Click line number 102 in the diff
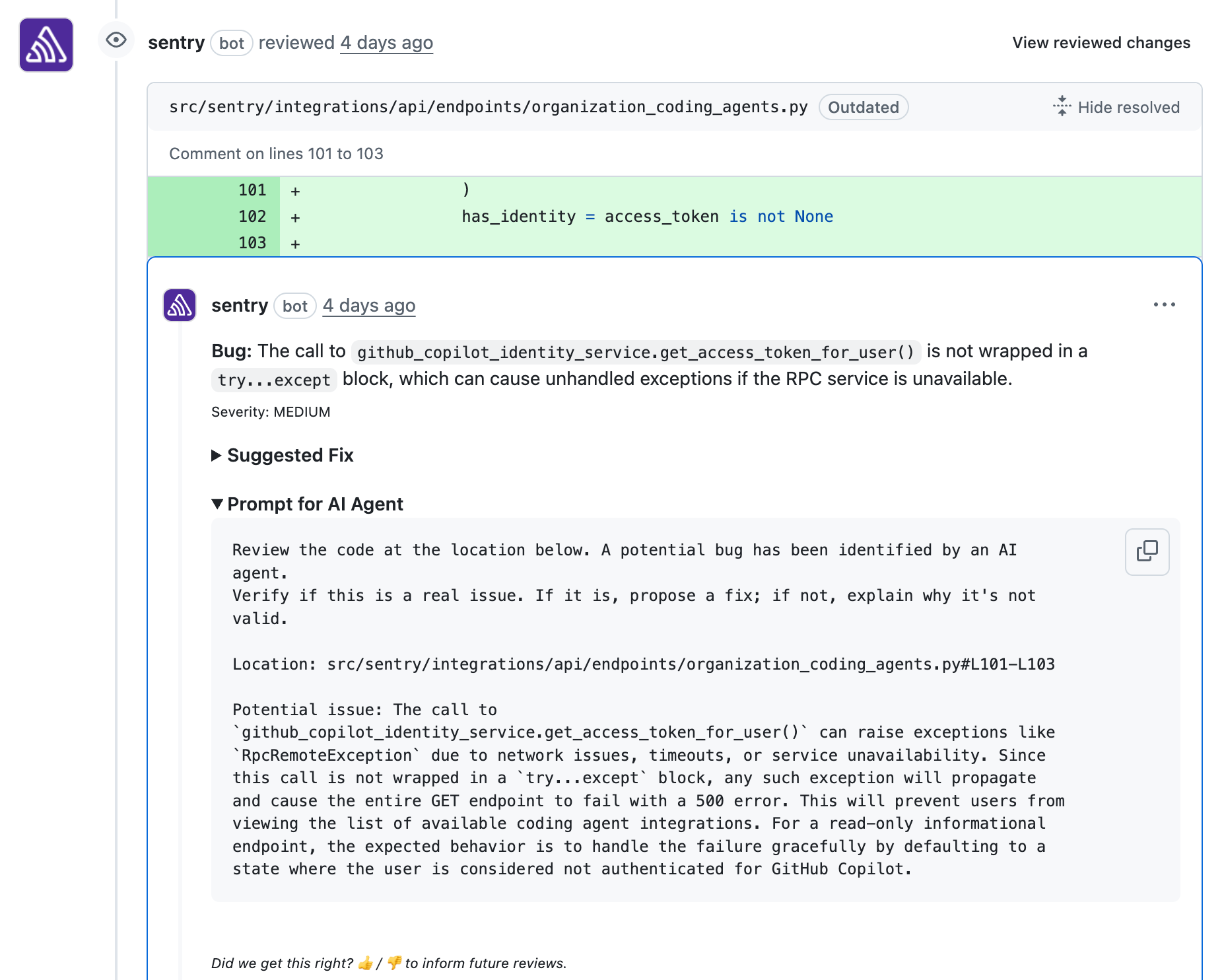This screenshot has width=1224, height=980. click(254, 216)
